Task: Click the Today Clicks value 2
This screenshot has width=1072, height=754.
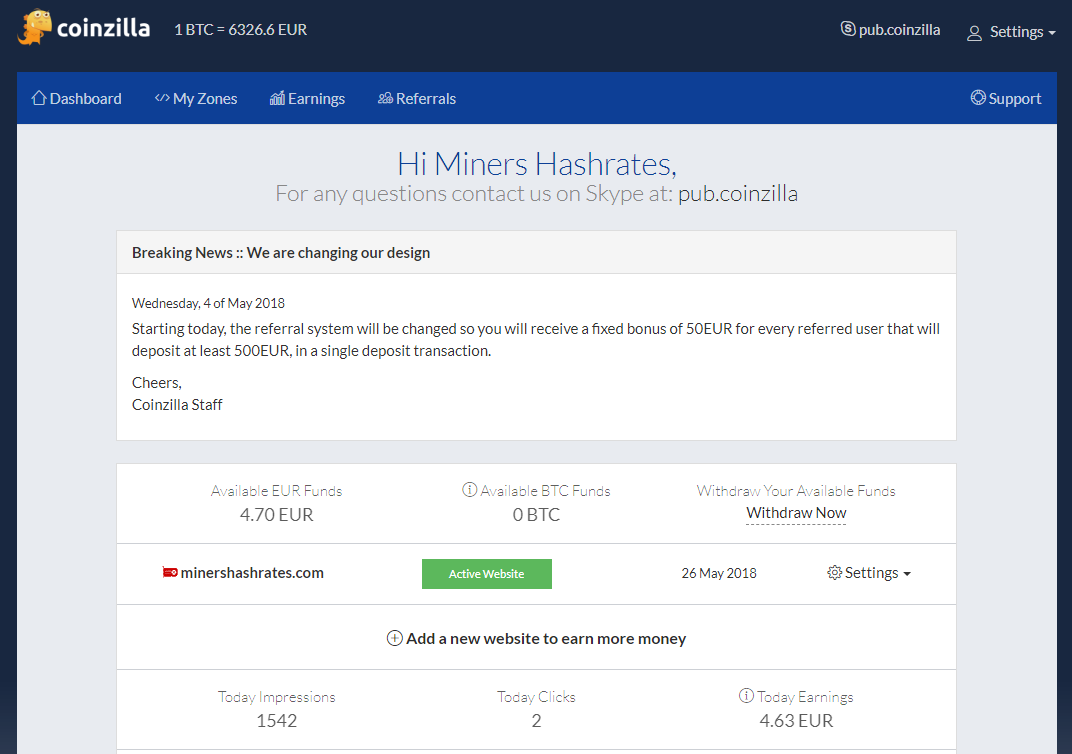Action: click(x=537, y=721)
